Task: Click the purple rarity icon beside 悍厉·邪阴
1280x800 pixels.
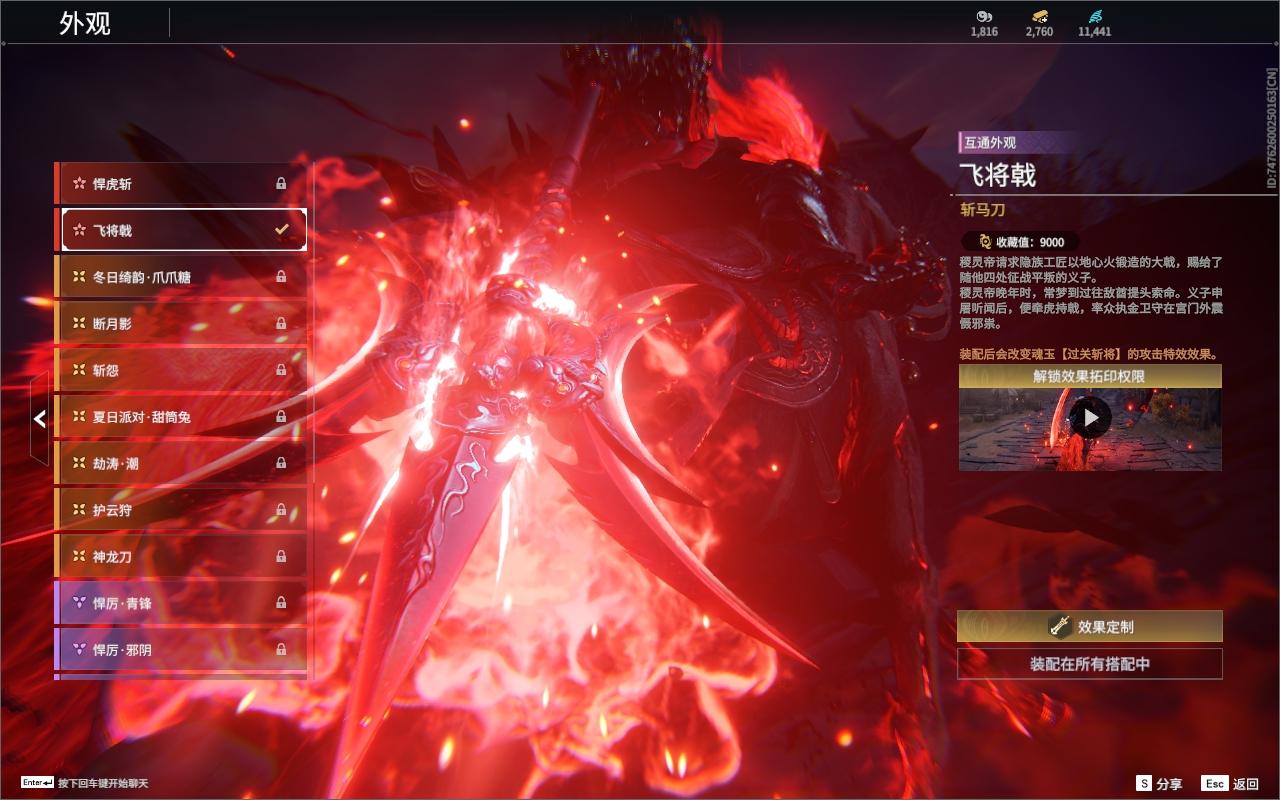Action: coord(79,649)
